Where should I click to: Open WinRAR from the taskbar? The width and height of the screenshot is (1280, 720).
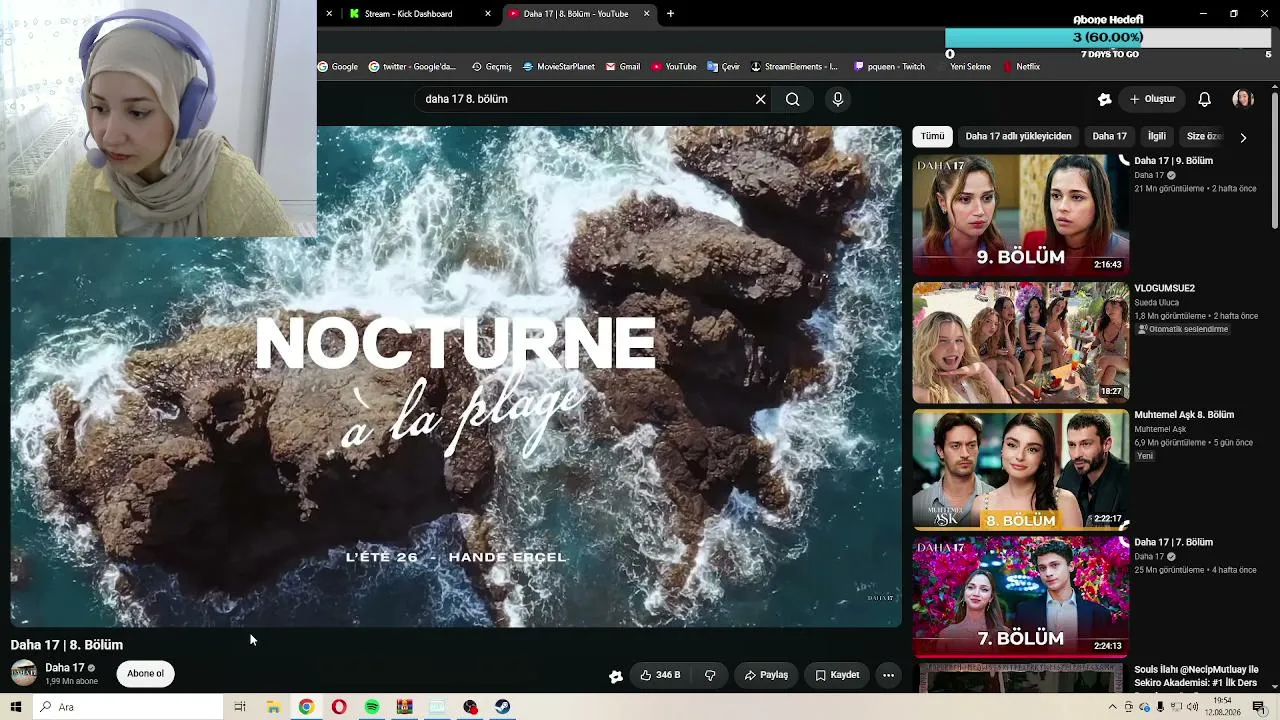[x=404, y=707]
